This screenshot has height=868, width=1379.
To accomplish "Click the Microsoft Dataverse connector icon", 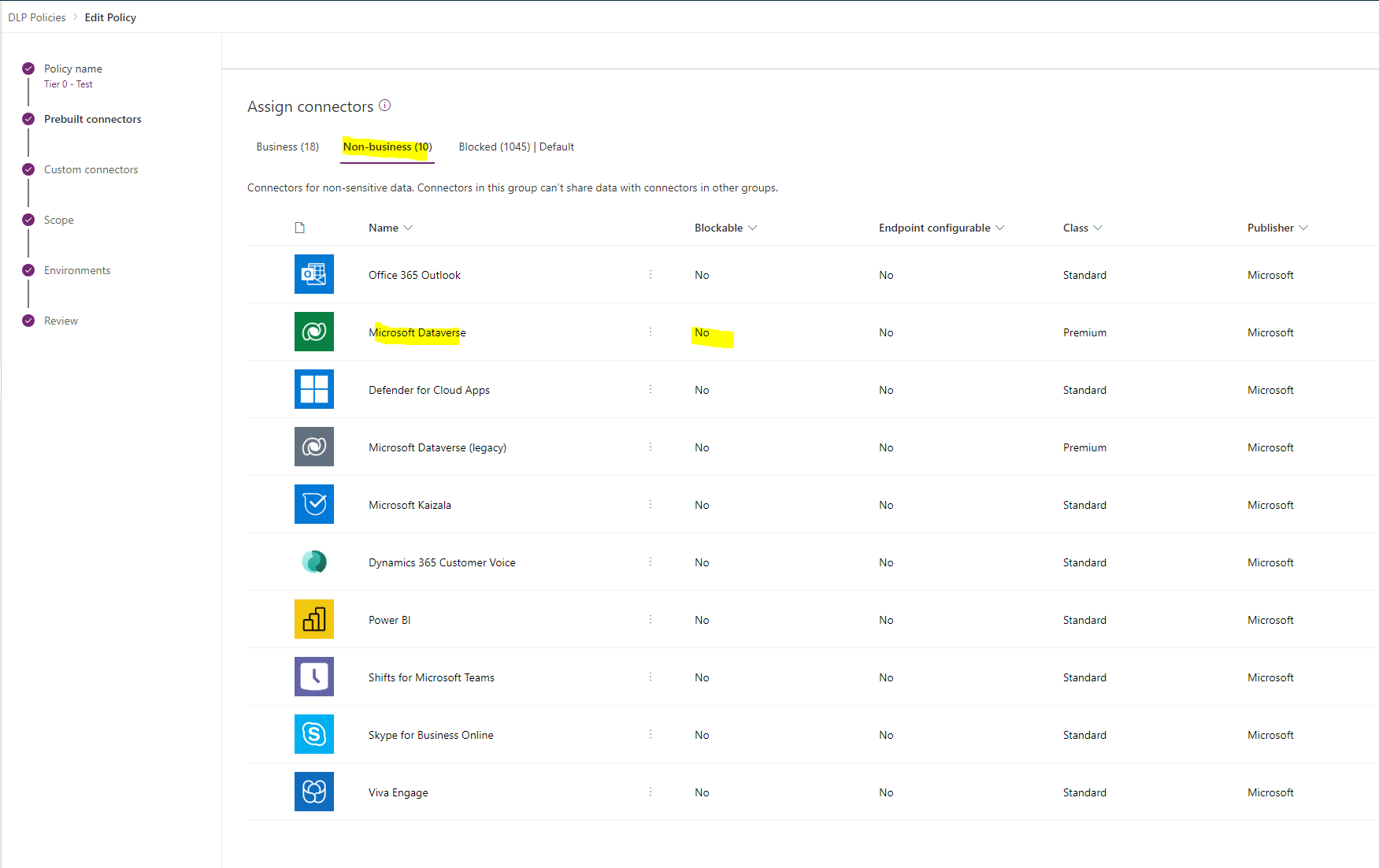I will (x=313, y=332).
